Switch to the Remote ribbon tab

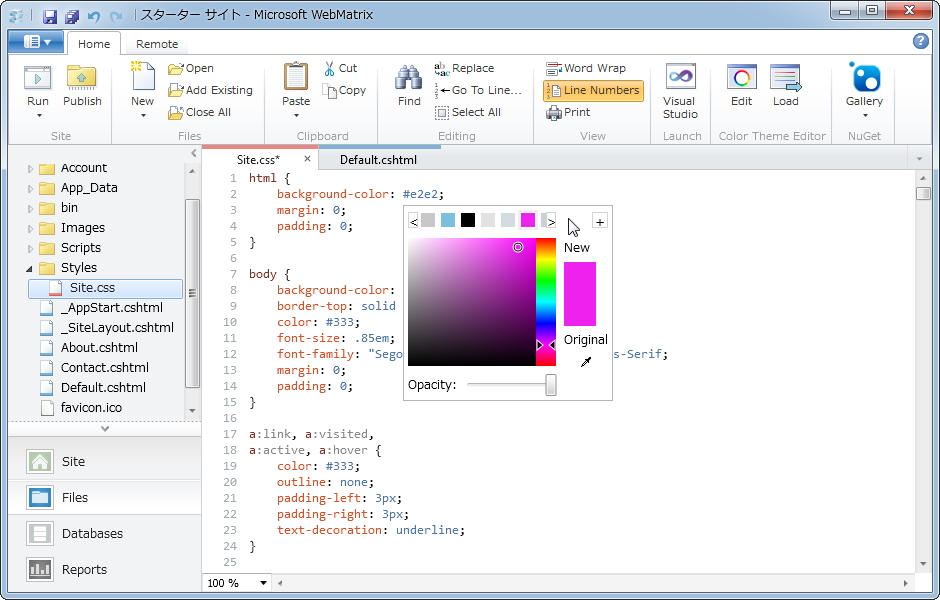(x=157, y=44)
